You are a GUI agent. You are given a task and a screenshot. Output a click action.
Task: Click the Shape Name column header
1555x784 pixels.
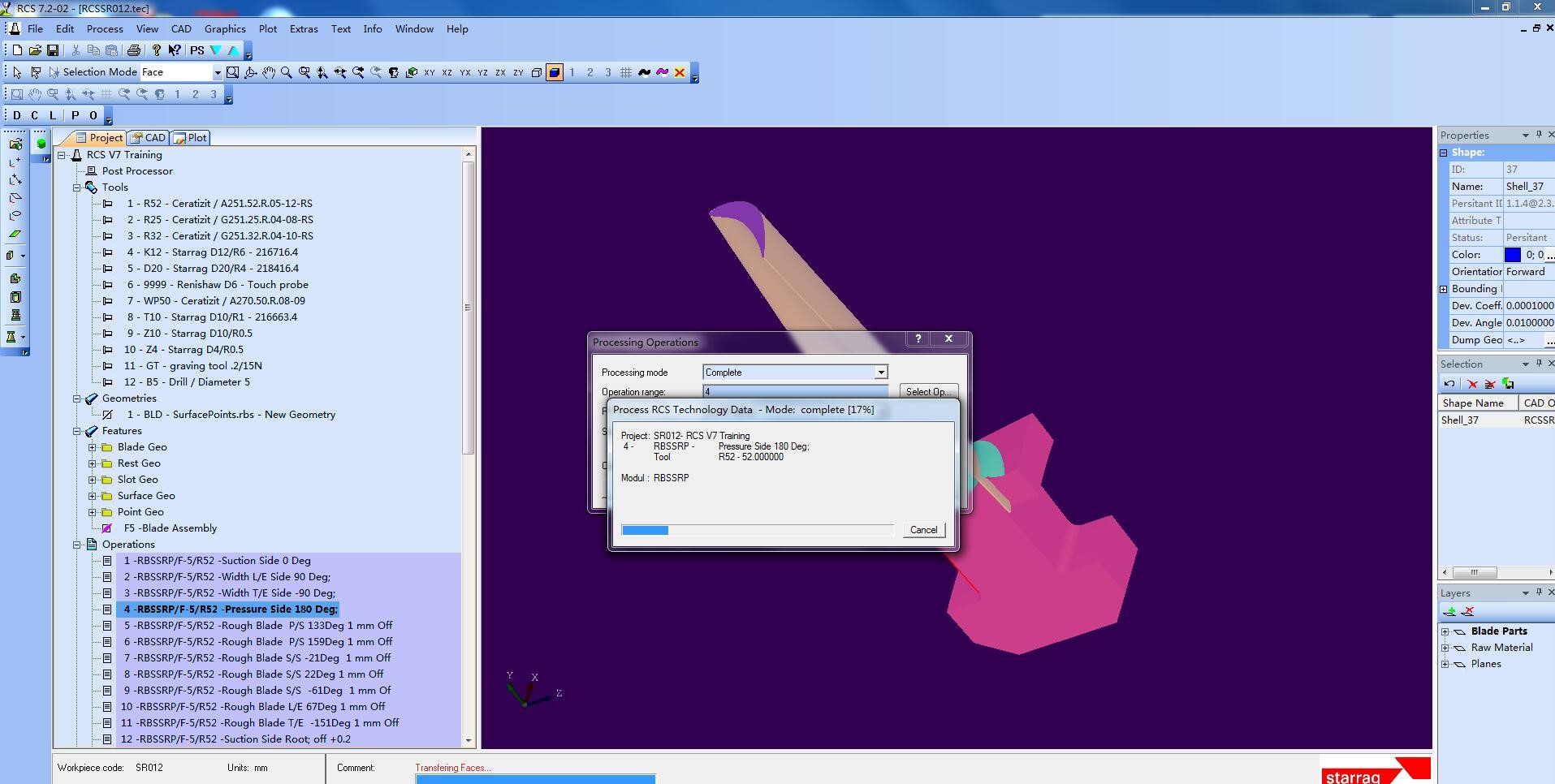tap(1478, 403)
